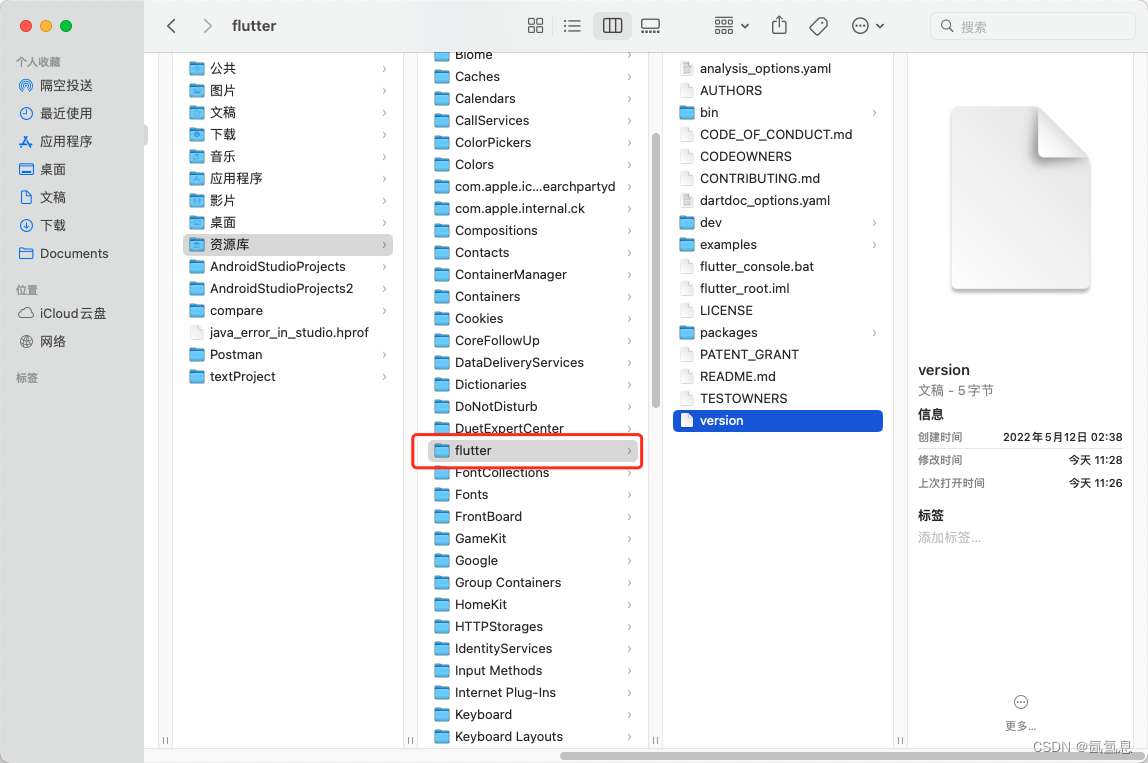1148x763 pixels.
Task: Click the Edit Tags icon
Action: pos(819,26)
